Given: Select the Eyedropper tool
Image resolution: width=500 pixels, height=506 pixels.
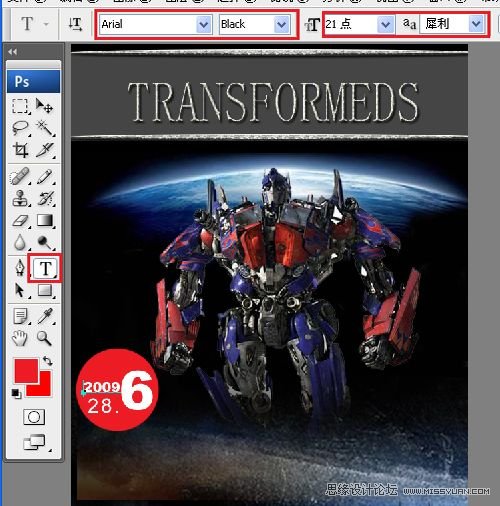Looking at the screenshot, I should point(45,317).
